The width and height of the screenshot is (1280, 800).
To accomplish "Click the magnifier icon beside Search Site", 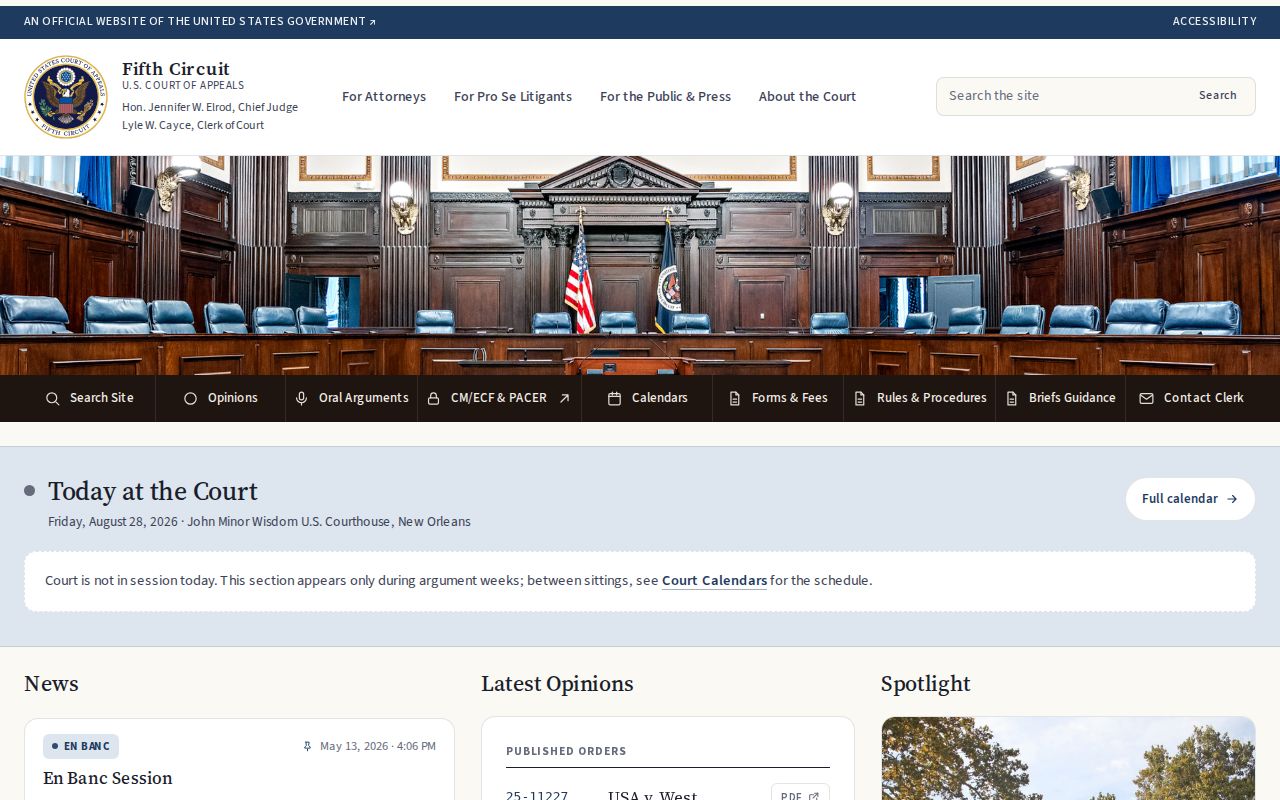I will coord(52,398).
